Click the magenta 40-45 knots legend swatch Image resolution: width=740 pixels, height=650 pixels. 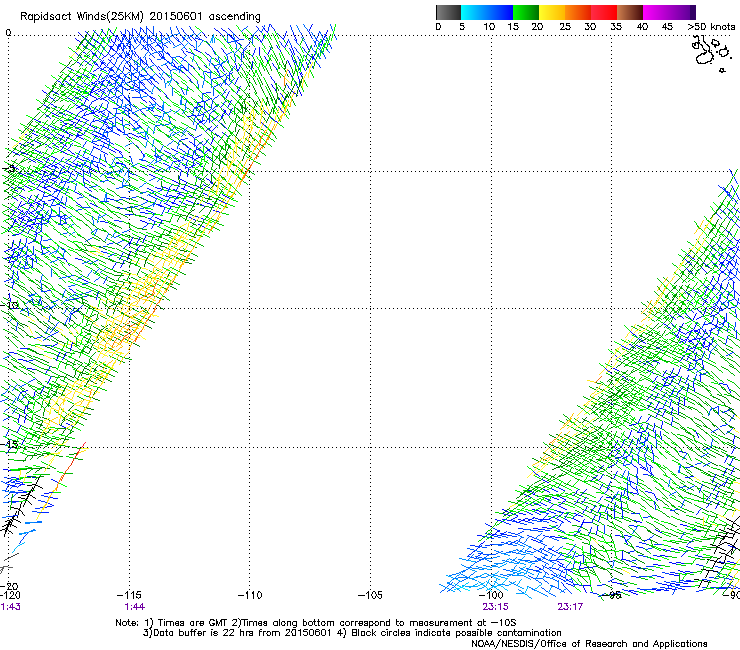(656, 12)
